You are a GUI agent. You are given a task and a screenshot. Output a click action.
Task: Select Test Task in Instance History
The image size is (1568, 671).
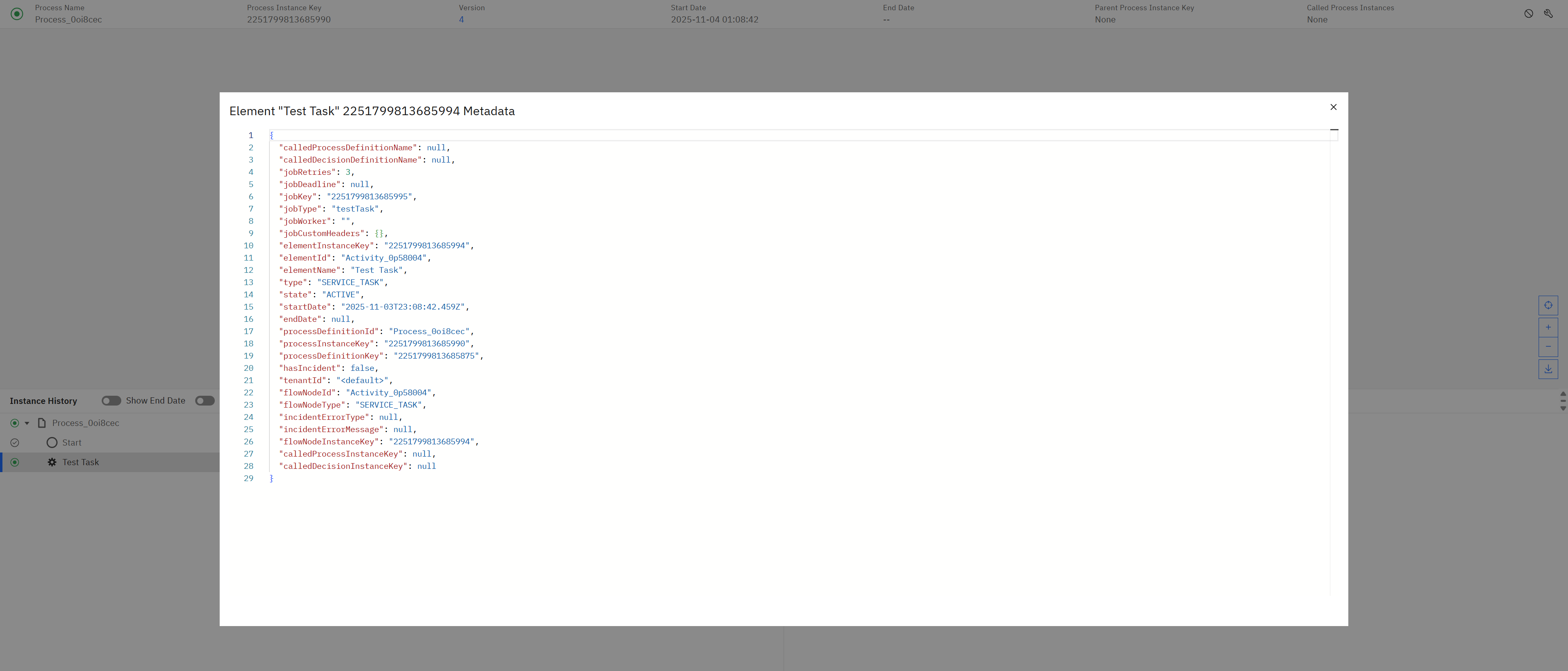click(x=80, y=462)
